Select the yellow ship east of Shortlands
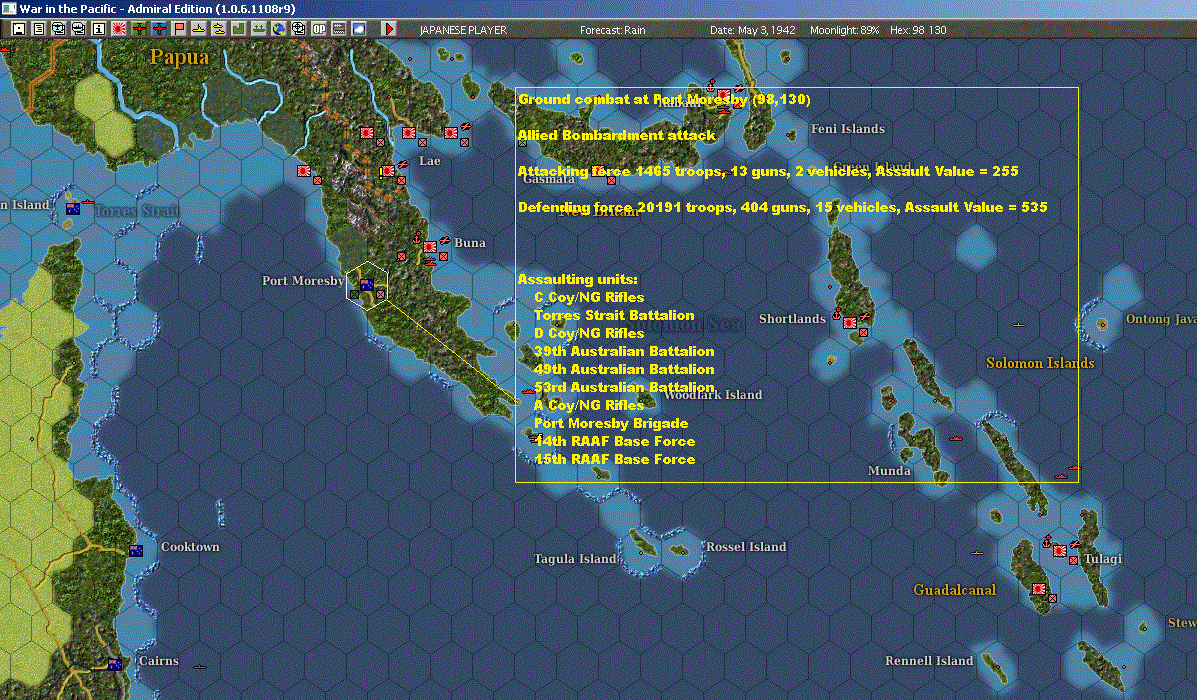 [x=1018, y=324]
